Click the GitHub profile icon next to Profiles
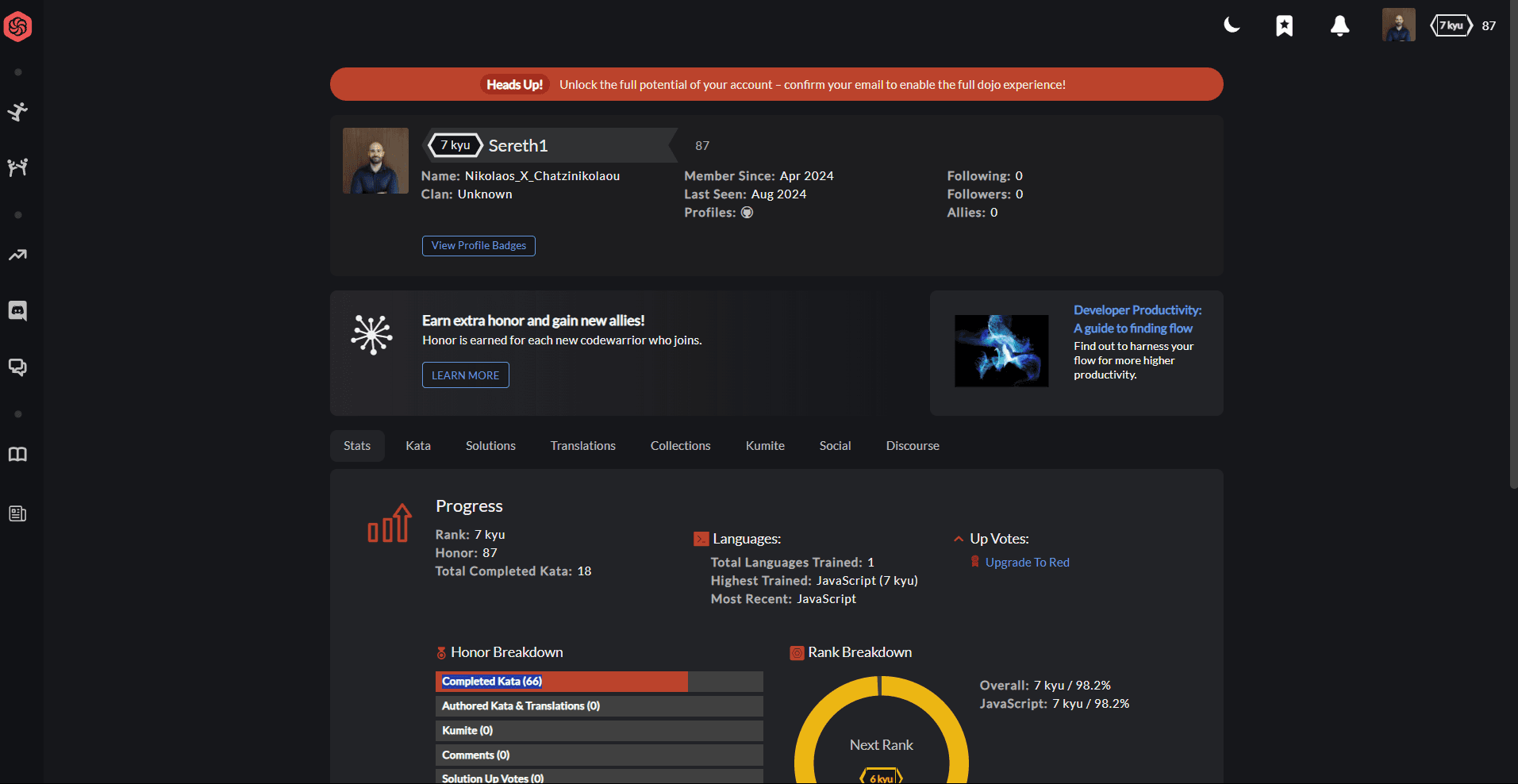The image size is (1518, 784). coord(747,213)
